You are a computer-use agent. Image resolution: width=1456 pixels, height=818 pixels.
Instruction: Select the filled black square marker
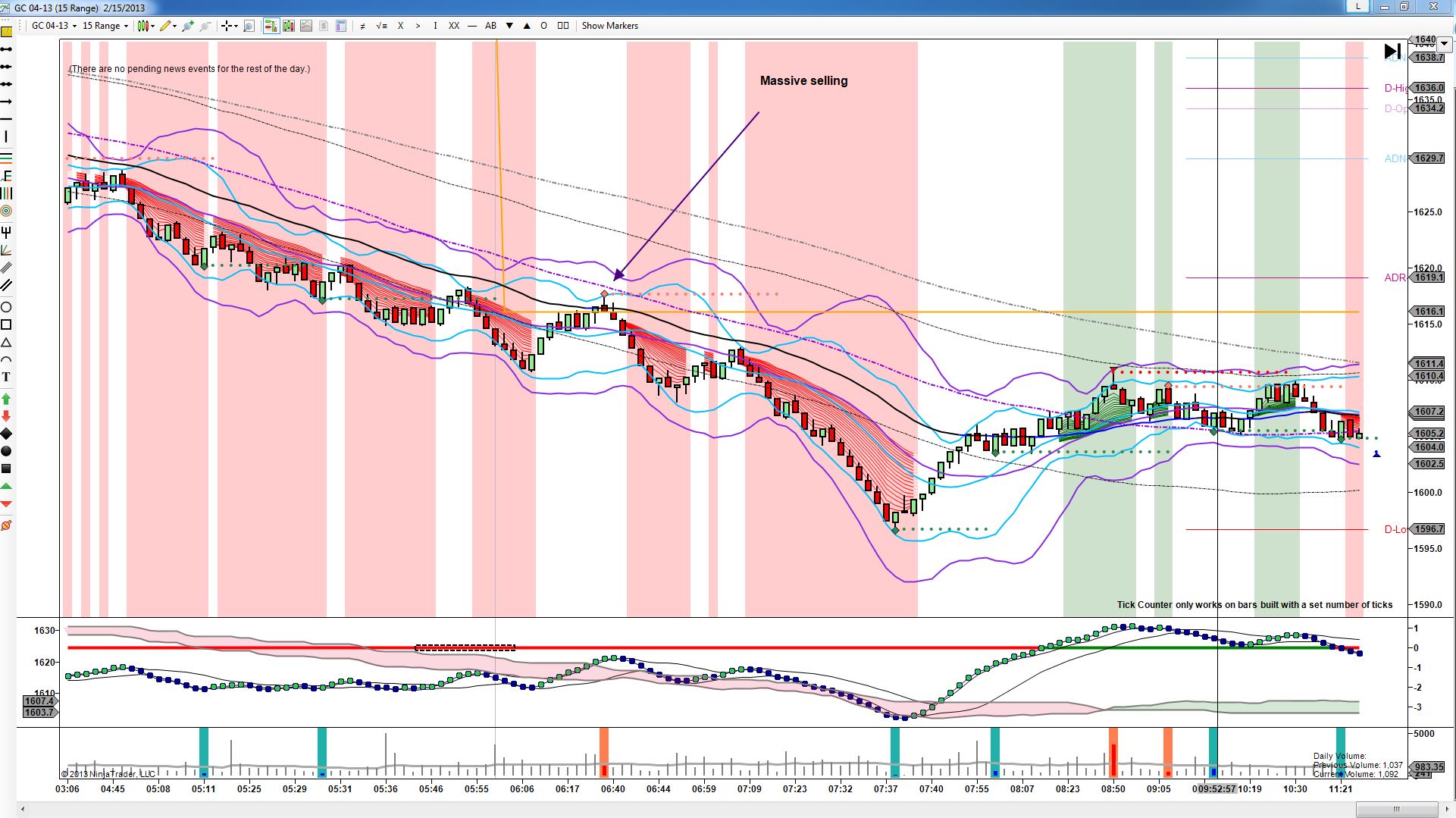(7, 469)
